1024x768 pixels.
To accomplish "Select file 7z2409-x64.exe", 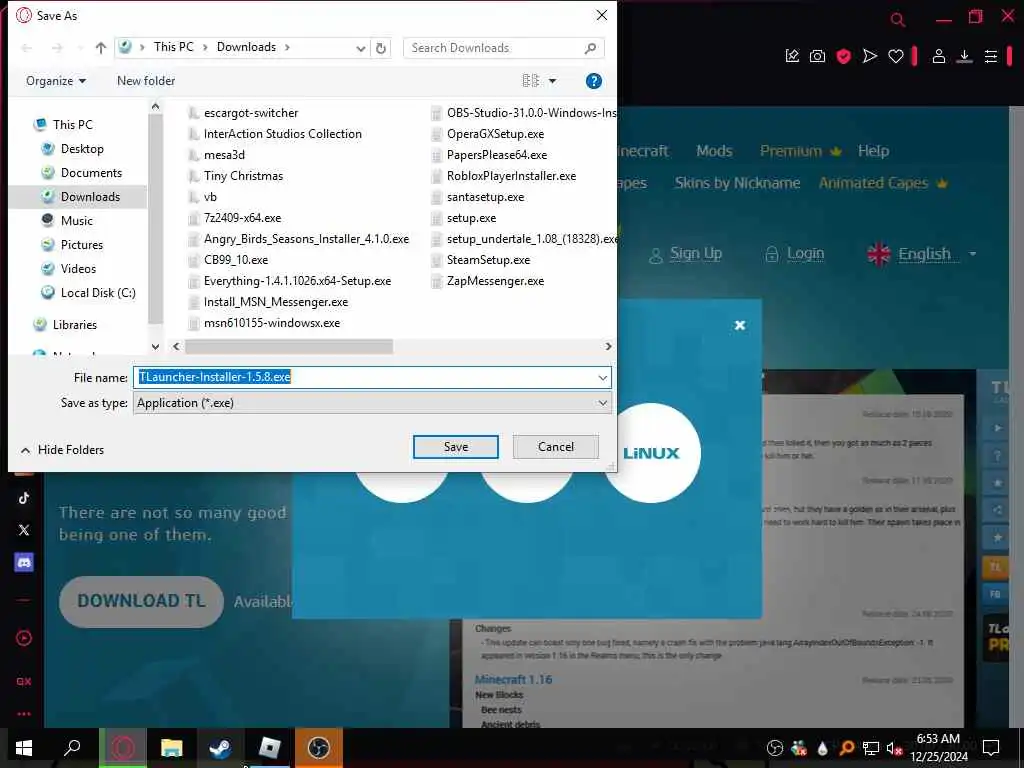I will pos(242,218).
